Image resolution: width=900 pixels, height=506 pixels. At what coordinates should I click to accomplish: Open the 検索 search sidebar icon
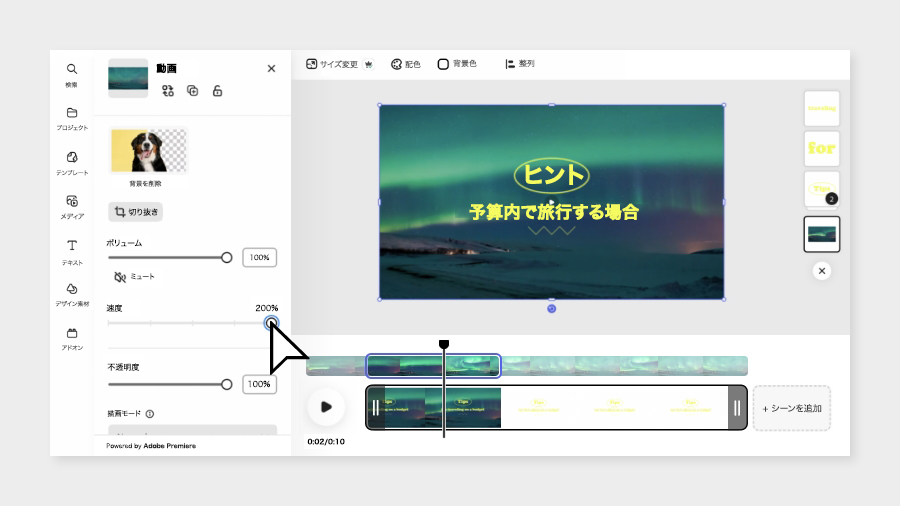click(71, 75)
